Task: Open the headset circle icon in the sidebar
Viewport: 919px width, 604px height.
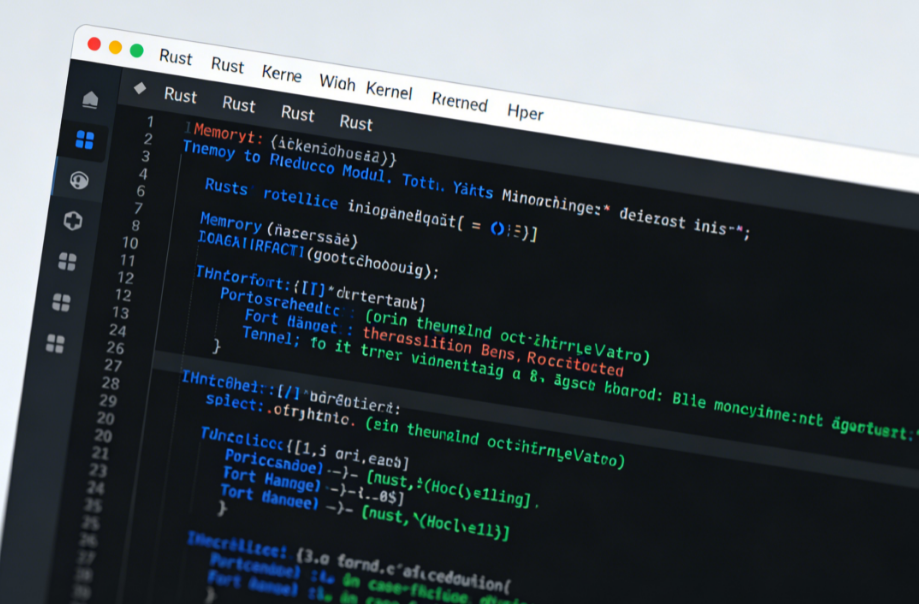Action: (79, 180)
